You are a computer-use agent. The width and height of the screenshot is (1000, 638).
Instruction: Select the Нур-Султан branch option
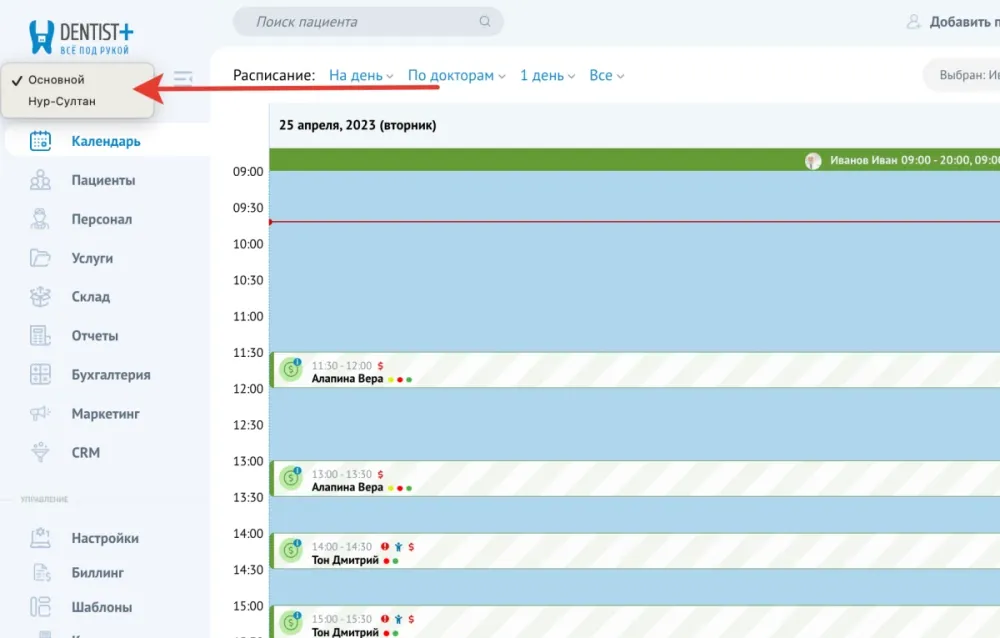[62, 101]
